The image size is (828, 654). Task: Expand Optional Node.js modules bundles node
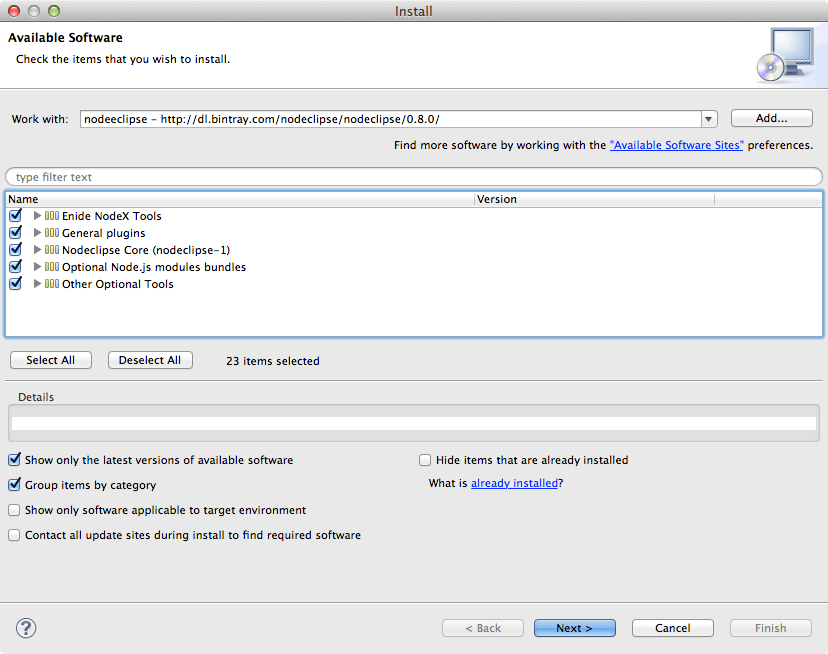tap(37, 266)
